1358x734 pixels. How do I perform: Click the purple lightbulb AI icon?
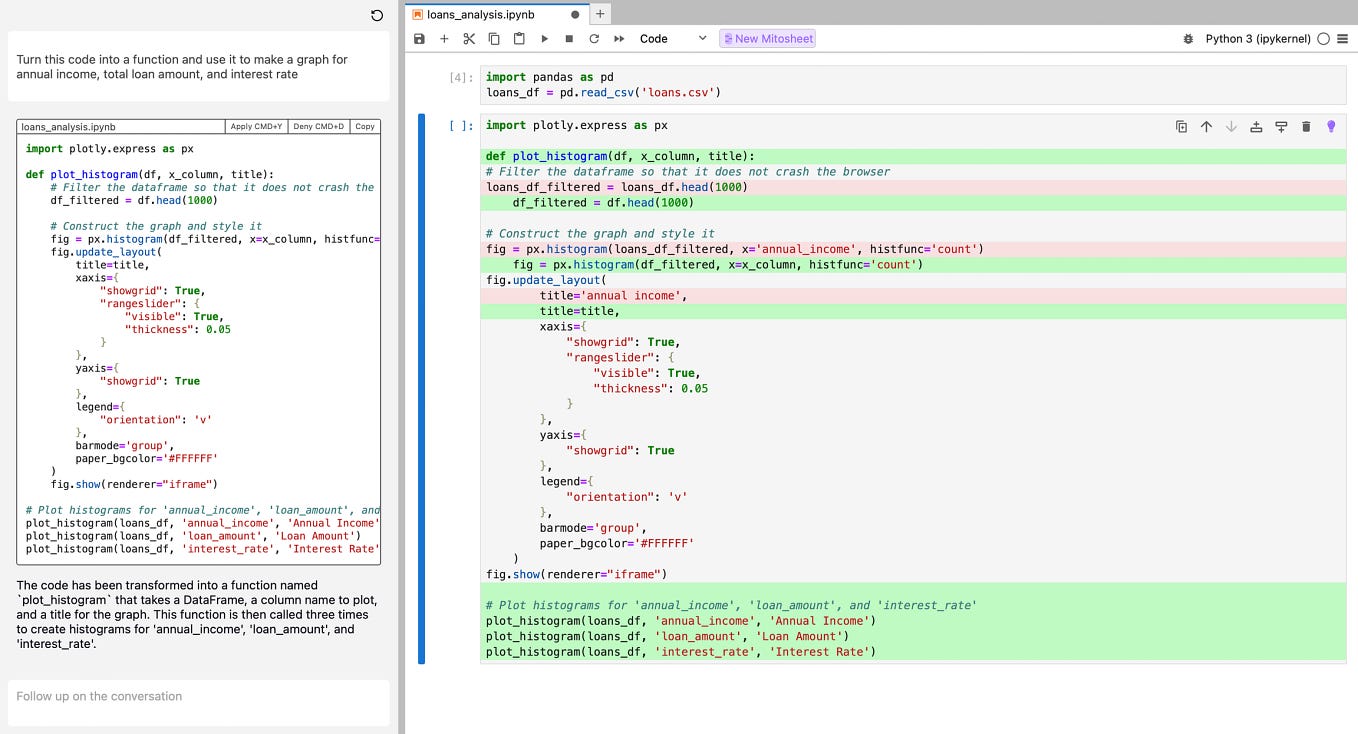1331,127
